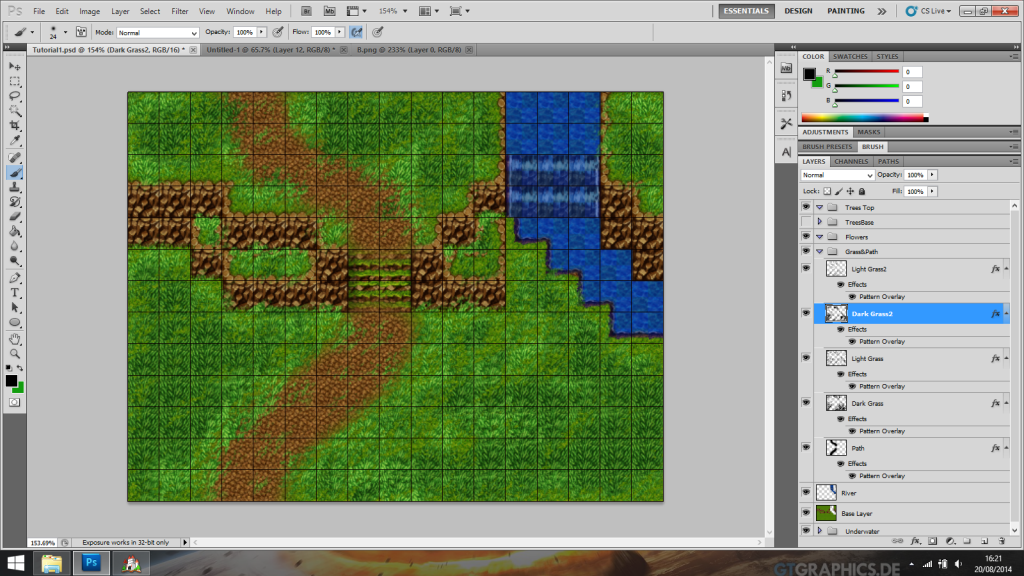Open the Layer menu
Viewport: 1024px width, 576px height.
120,11
